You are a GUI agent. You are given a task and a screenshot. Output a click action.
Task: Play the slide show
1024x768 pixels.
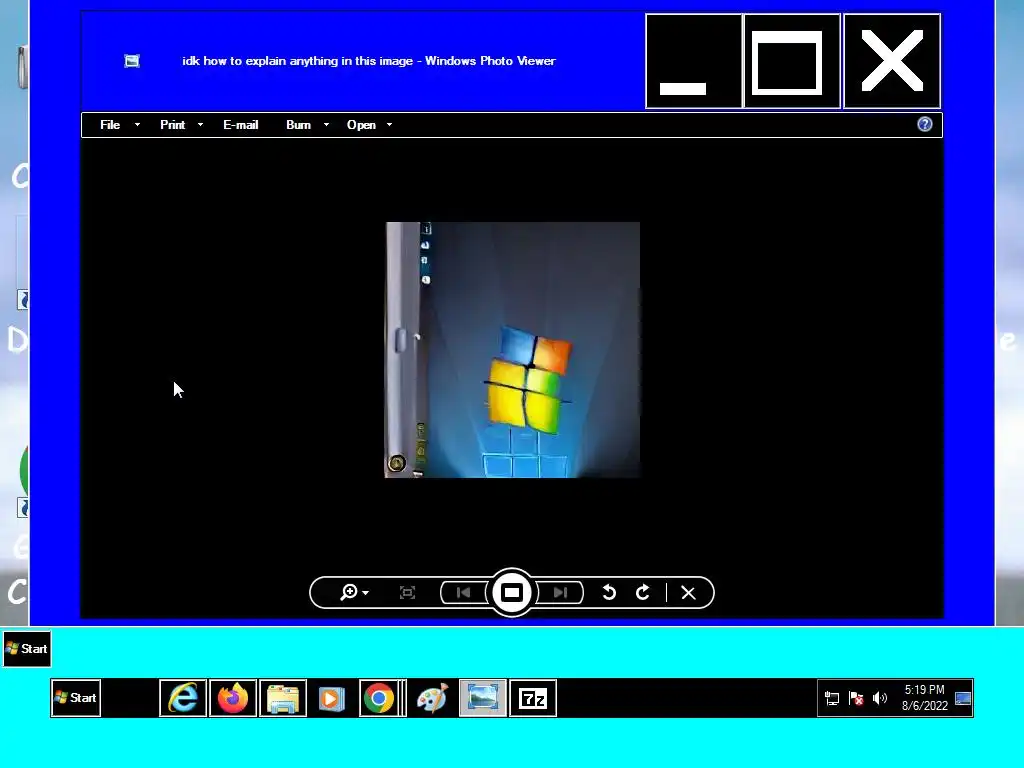click(512, 592)
